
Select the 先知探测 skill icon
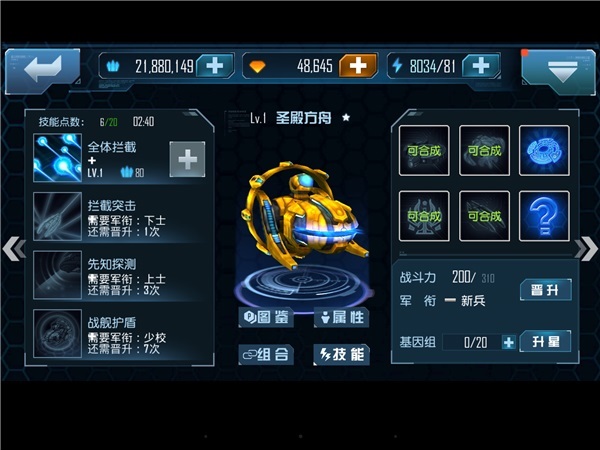click(57, 275)
